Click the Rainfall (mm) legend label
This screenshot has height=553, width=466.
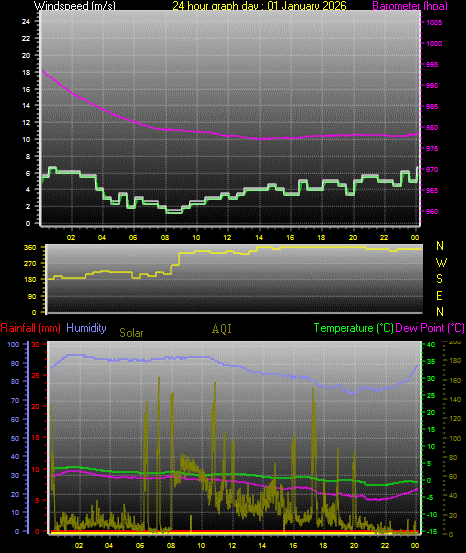click(x=30, y=328)
